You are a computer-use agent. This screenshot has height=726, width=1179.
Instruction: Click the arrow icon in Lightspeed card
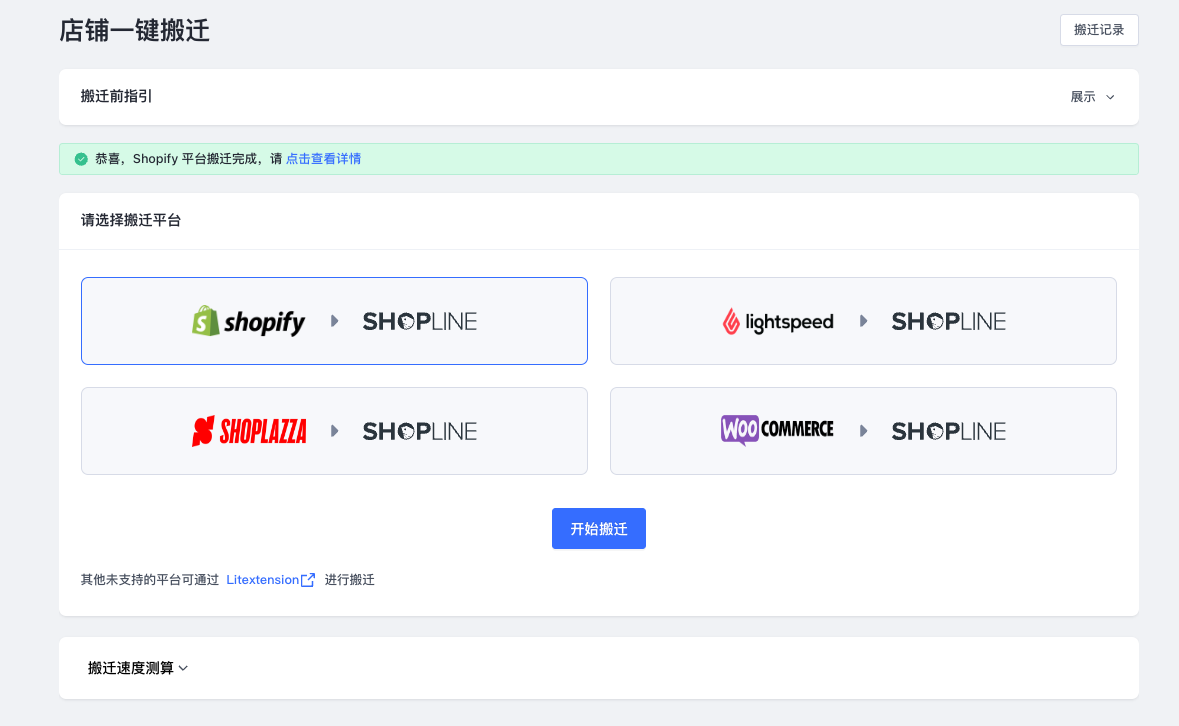click(x=863, y=321)
